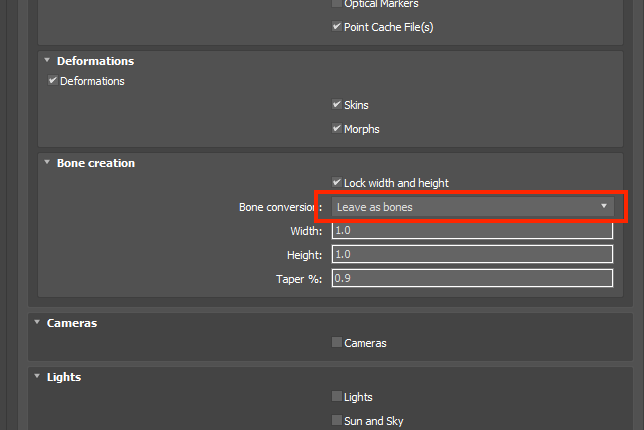Collapse the Deformations section
Screen dimensions: 644x430
47,60
